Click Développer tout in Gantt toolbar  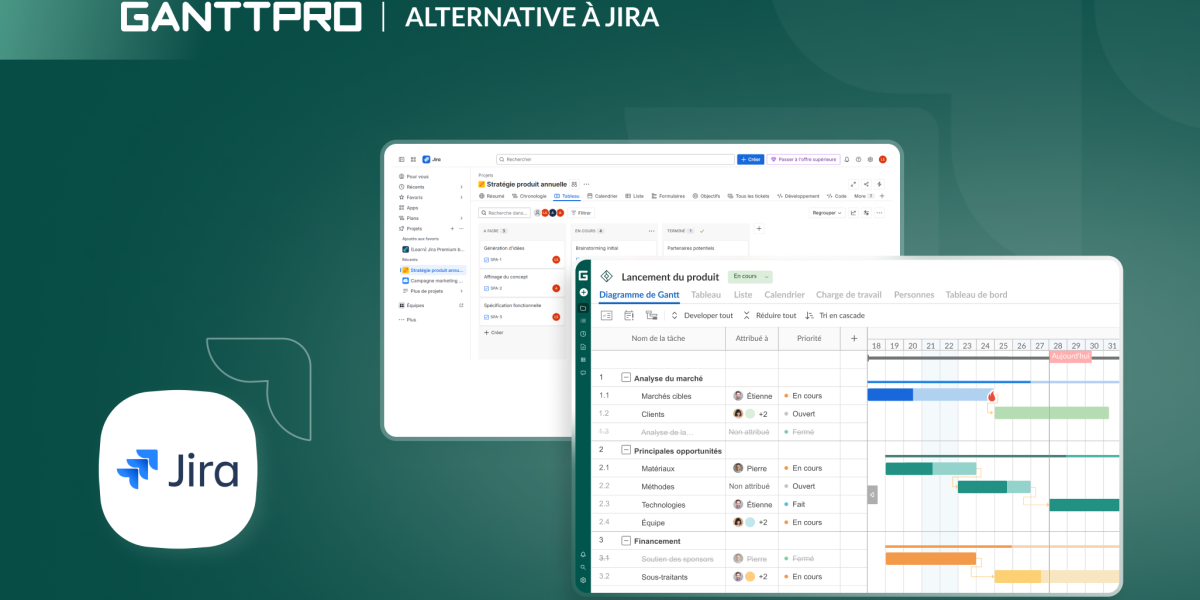pyautogui.click(x=702, y=315)
